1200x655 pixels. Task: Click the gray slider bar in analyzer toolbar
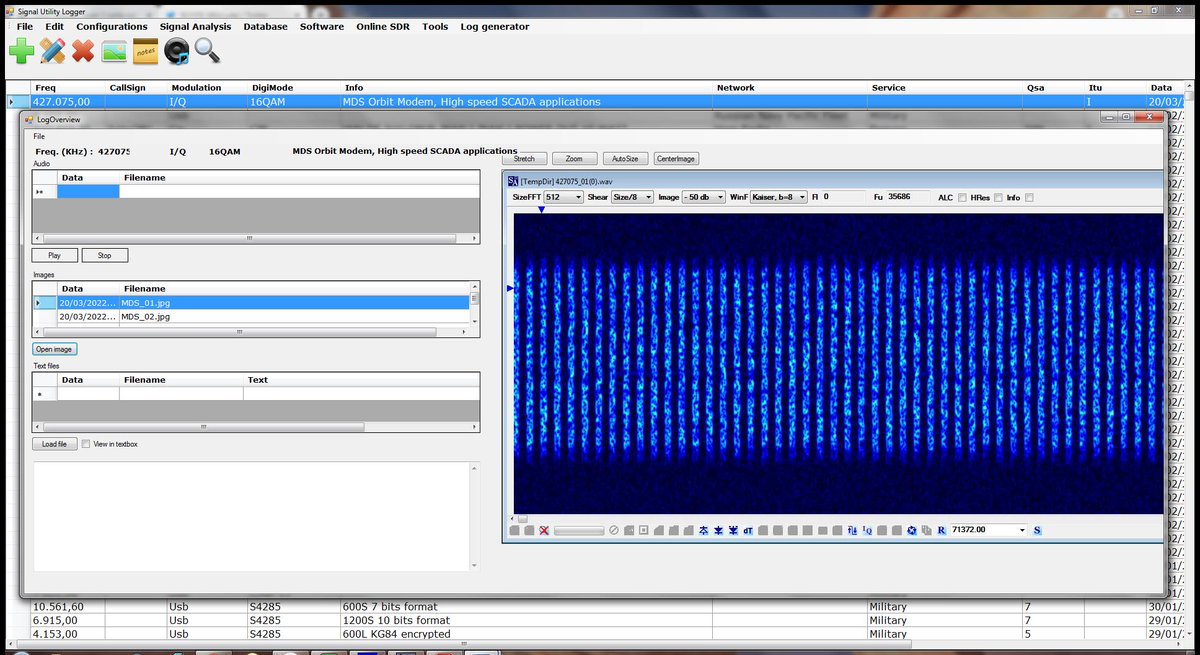579,530
